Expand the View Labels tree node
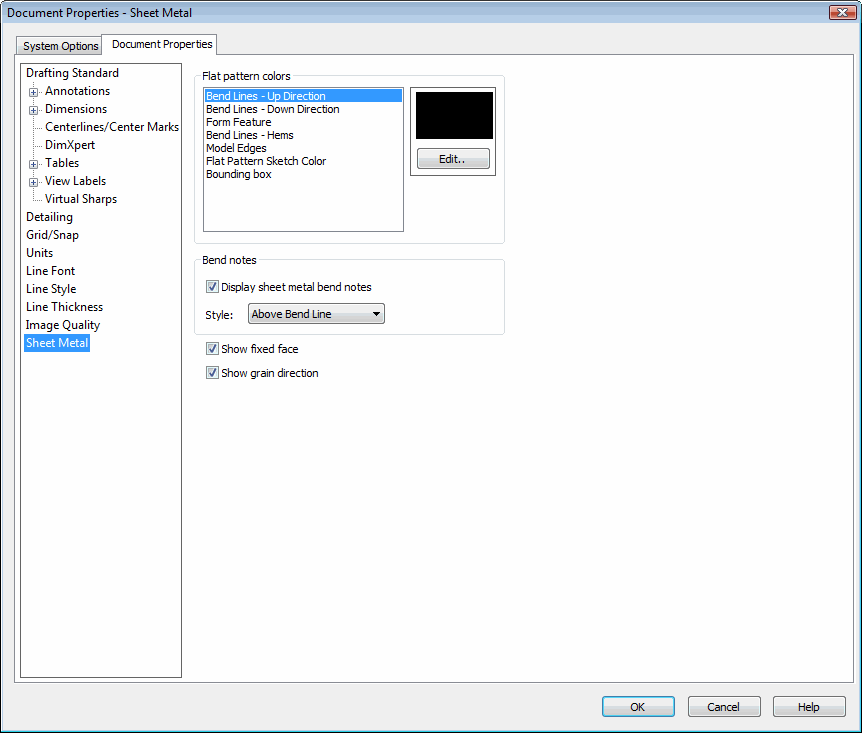 (x=34, y=183)
